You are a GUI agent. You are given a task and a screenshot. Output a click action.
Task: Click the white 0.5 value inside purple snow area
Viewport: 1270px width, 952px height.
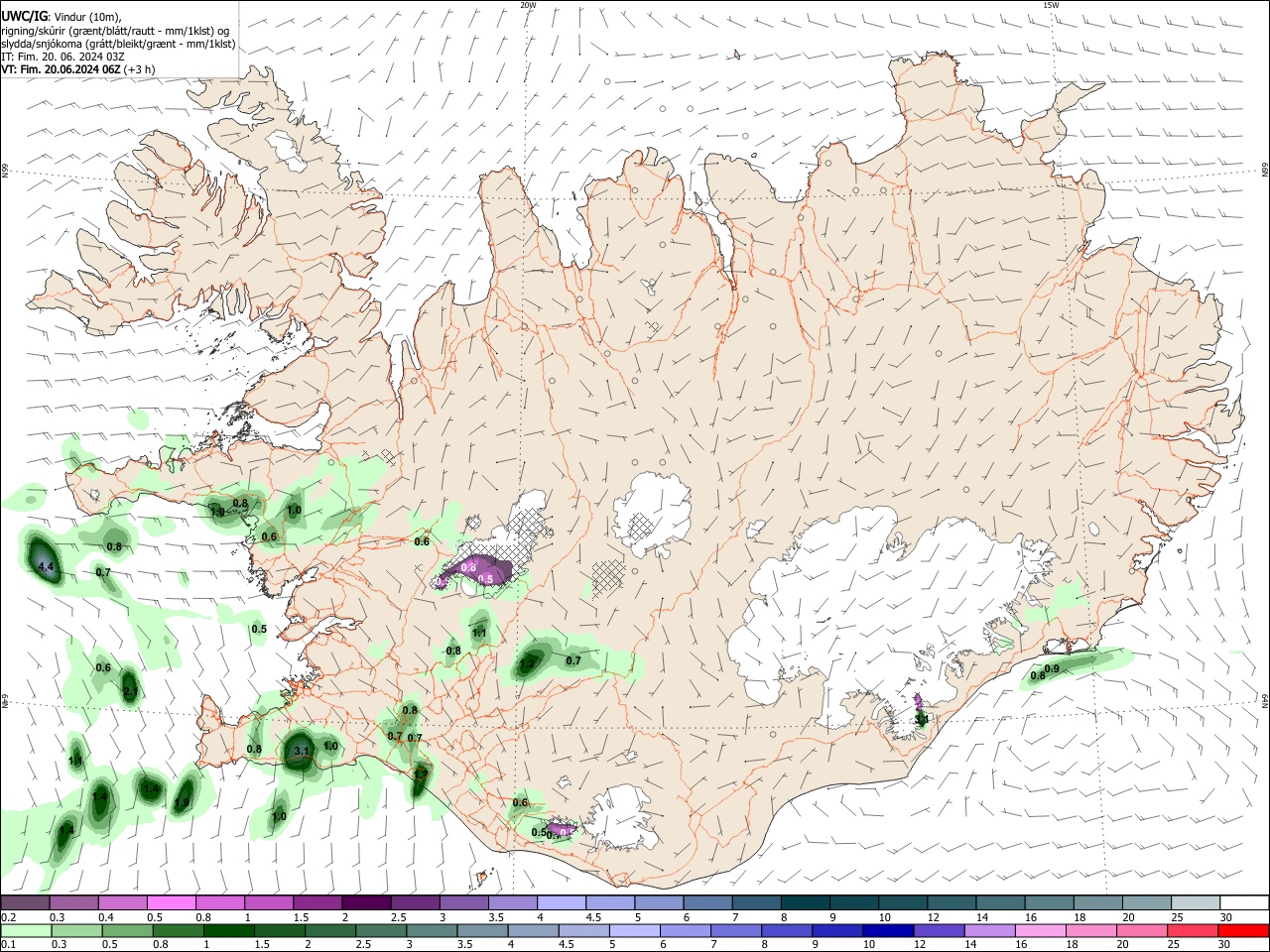coord(485,579)
